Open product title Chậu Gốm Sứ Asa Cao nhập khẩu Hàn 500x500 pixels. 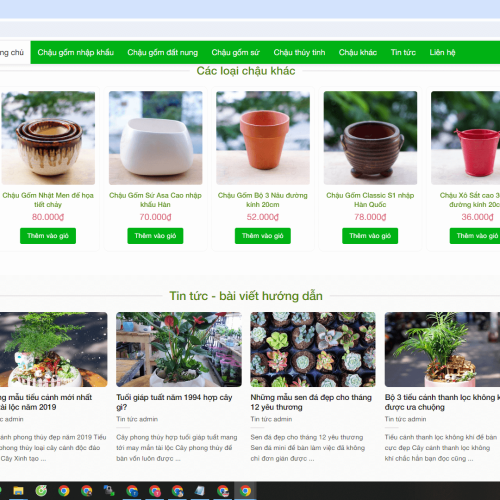tap(155, 200)
